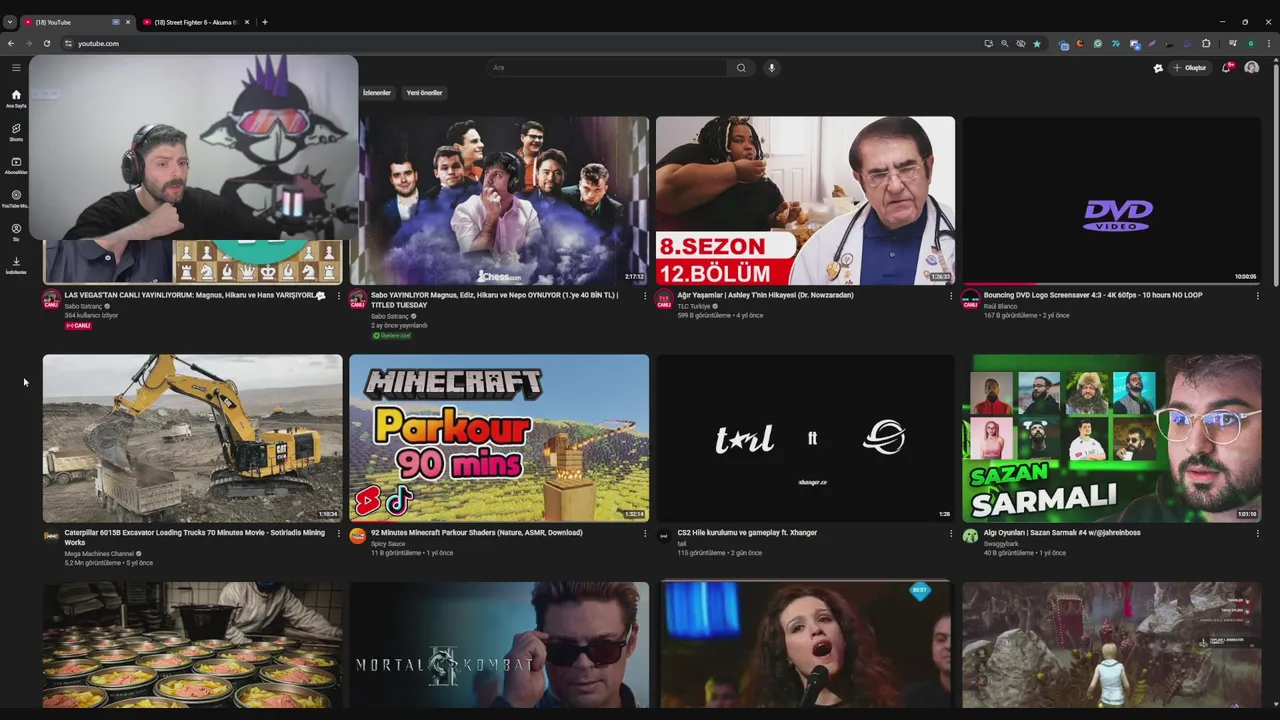Open YouTube Music from the sidebar

point(16,199)
